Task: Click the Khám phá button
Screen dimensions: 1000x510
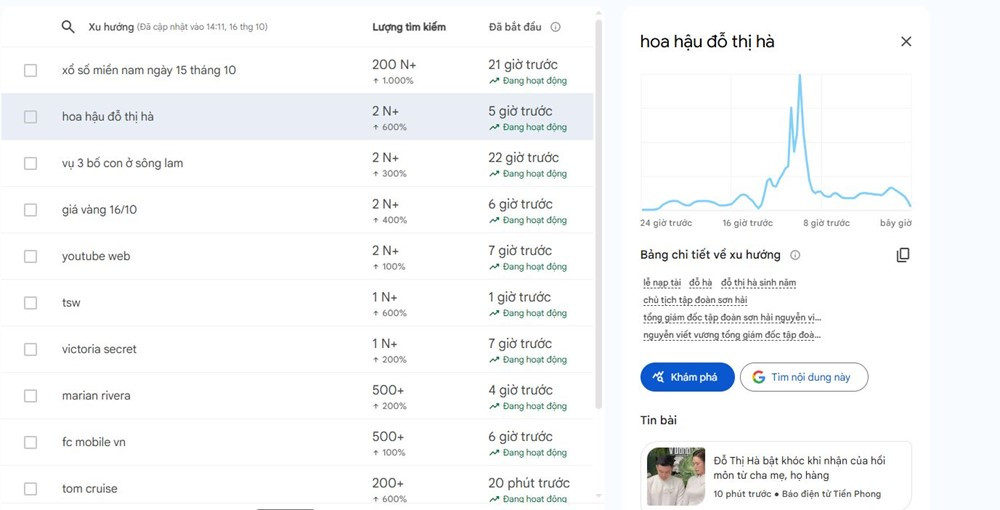Action: point(688,377)
